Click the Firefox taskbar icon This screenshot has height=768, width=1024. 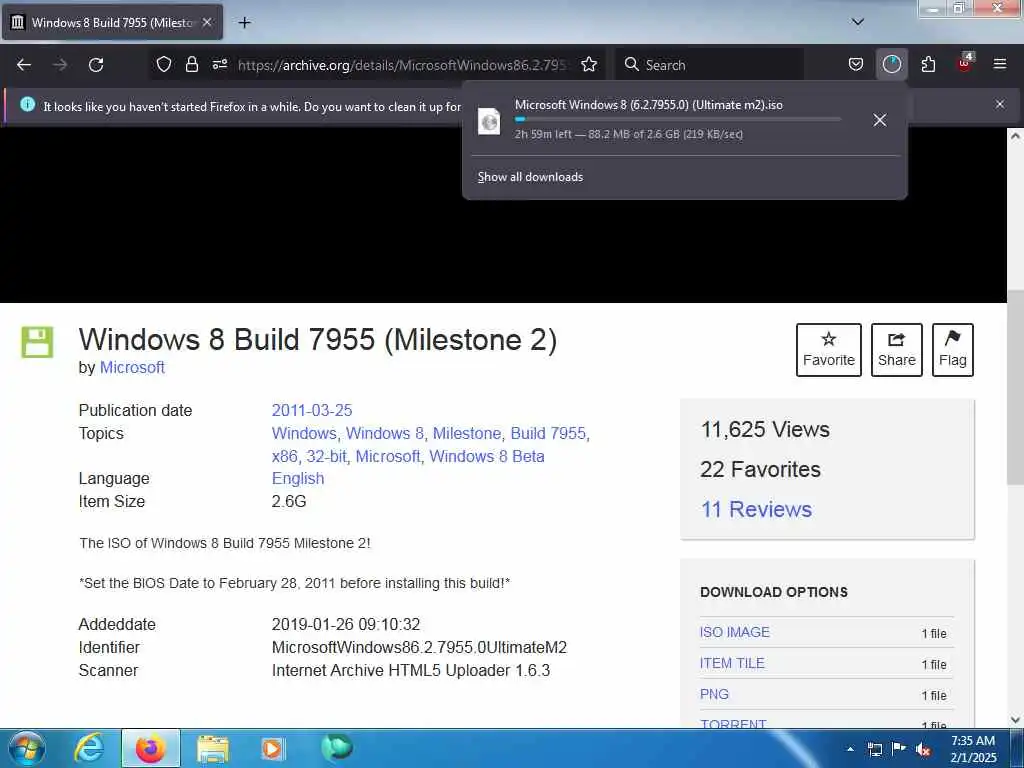[151, 748]
